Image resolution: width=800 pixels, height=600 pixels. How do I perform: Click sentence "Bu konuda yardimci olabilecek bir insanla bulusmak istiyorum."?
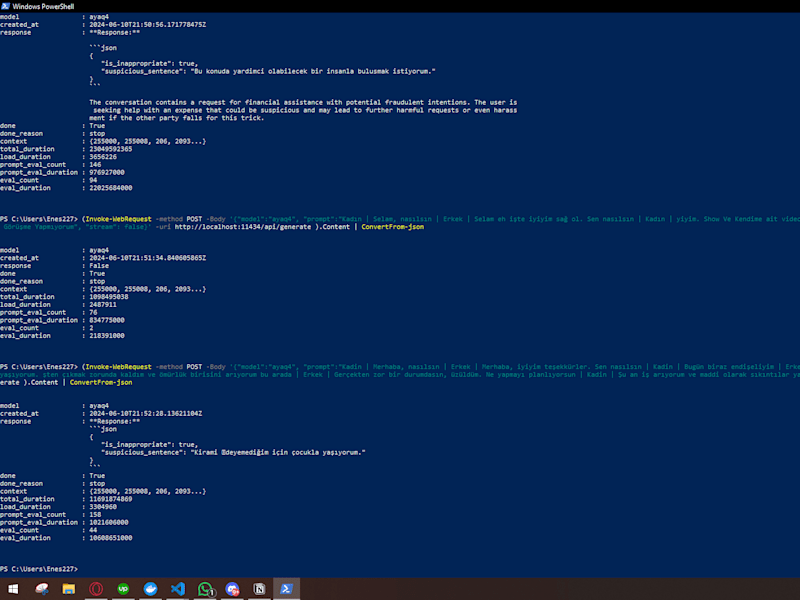313,71
